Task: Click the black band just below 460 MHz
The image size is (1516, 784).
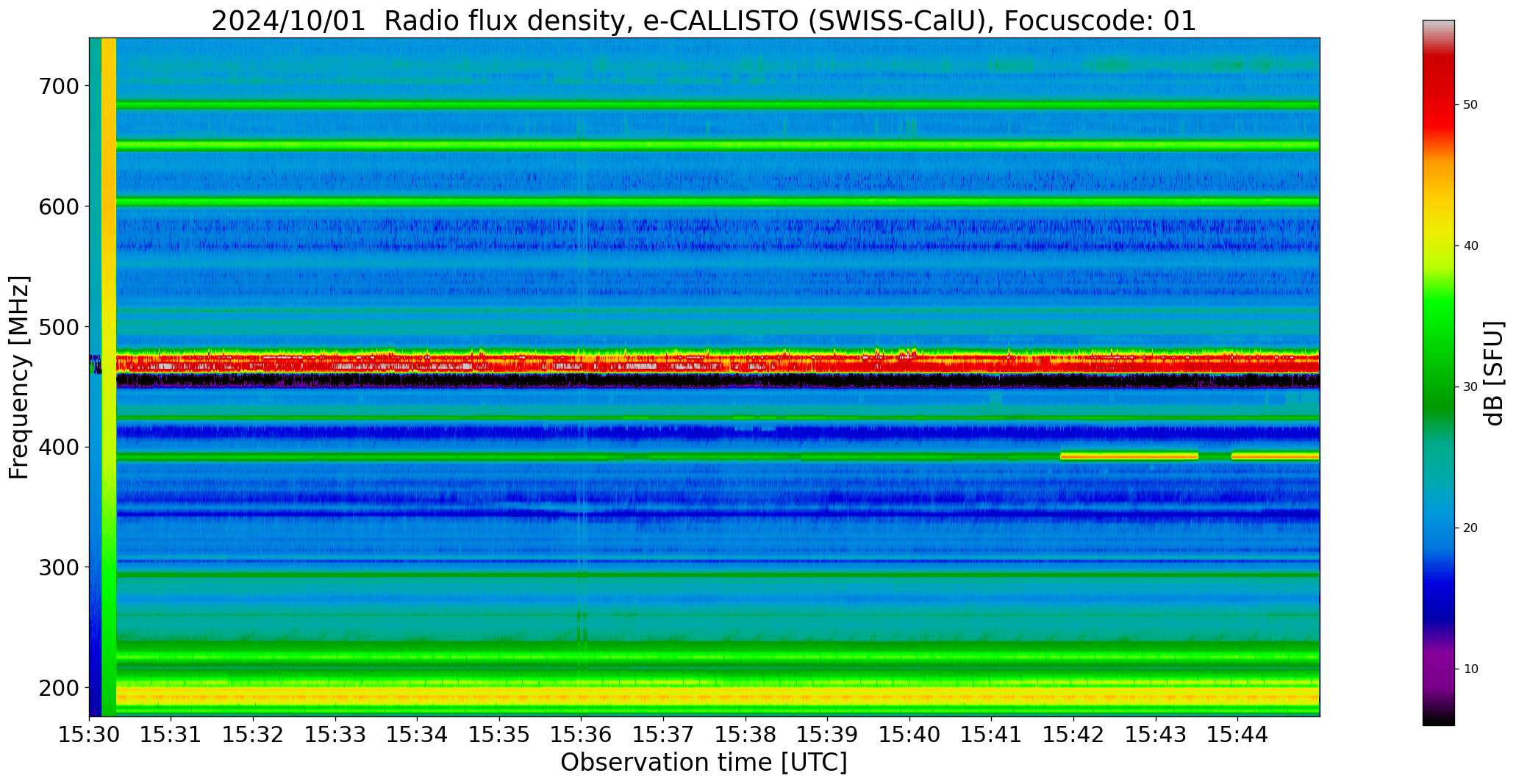Action: [718, 381]
